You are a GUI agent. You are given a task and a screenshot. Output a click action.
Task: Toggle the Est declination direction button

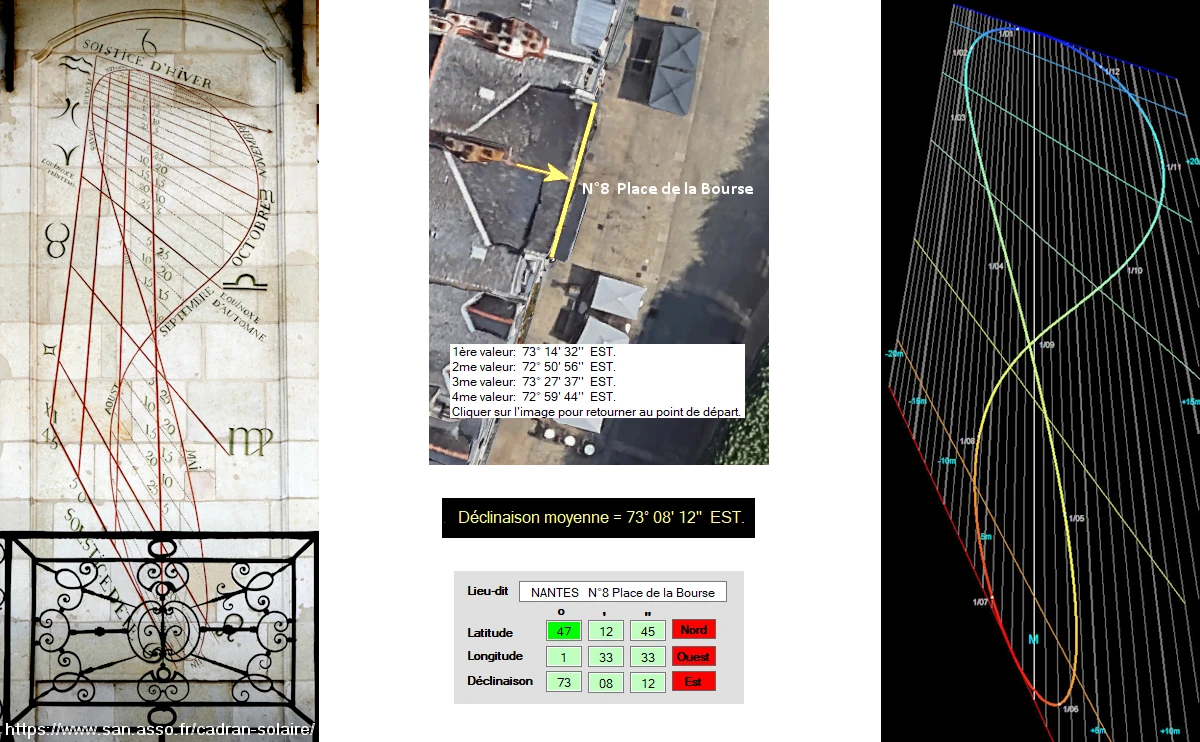693,682
